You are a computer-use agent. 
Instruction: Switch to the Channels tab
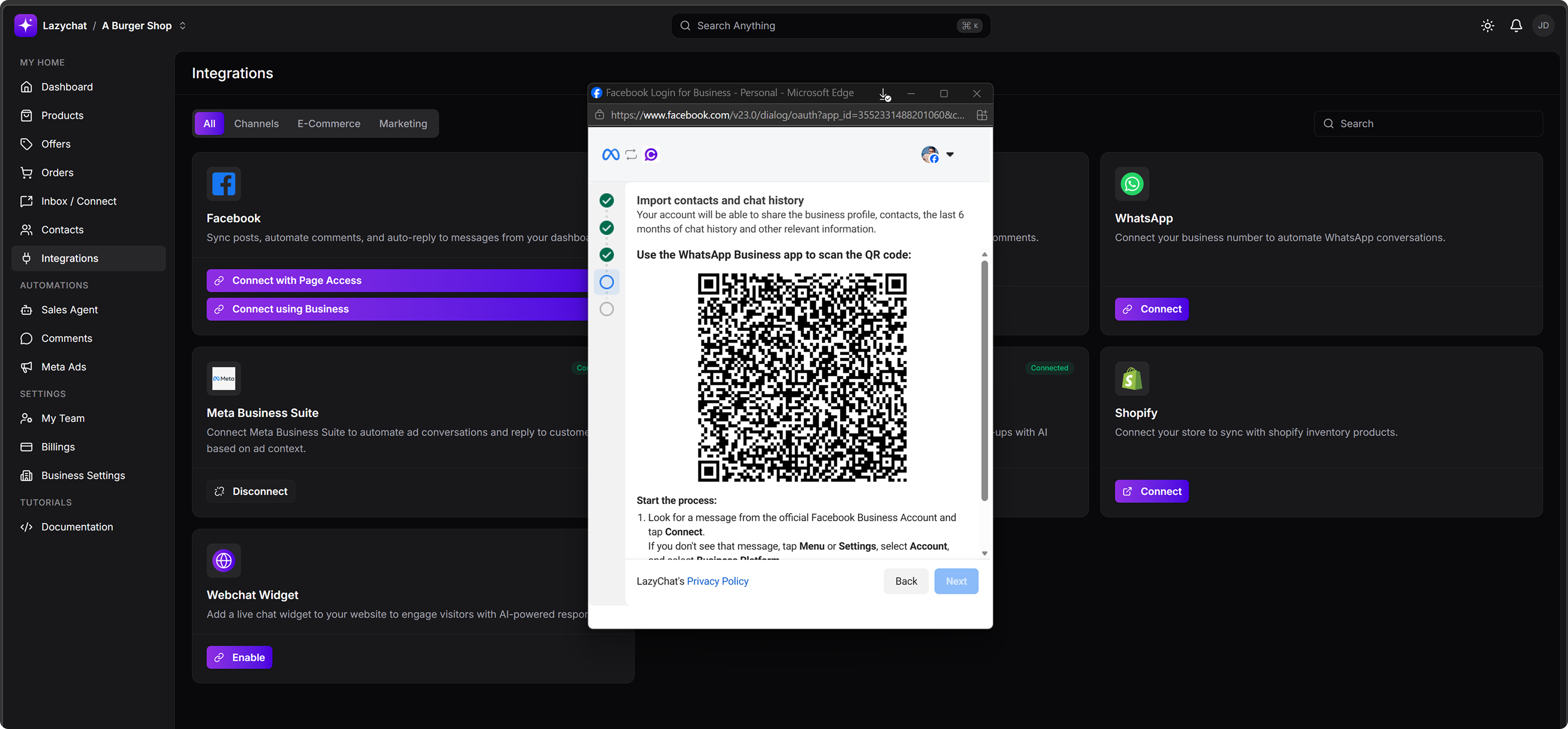click(x=256, y=124)
